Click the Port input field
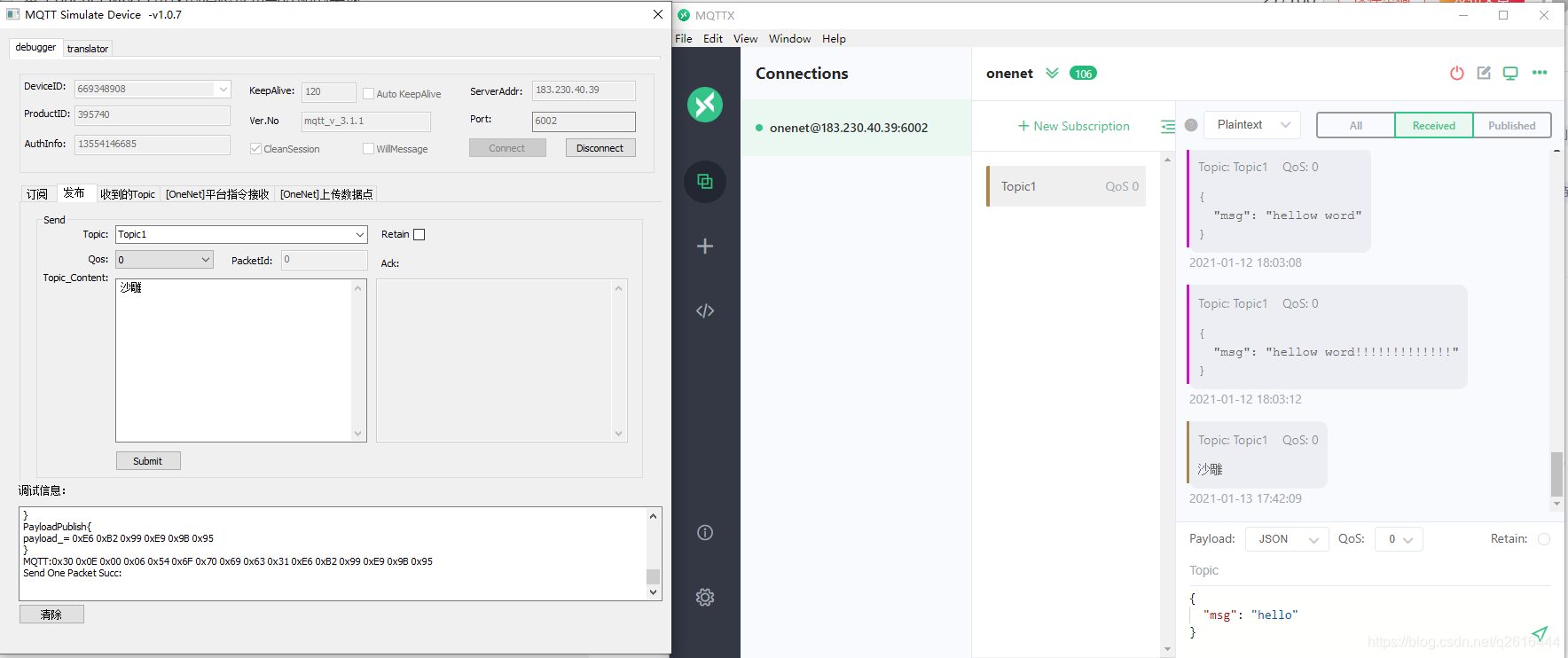 584,121
